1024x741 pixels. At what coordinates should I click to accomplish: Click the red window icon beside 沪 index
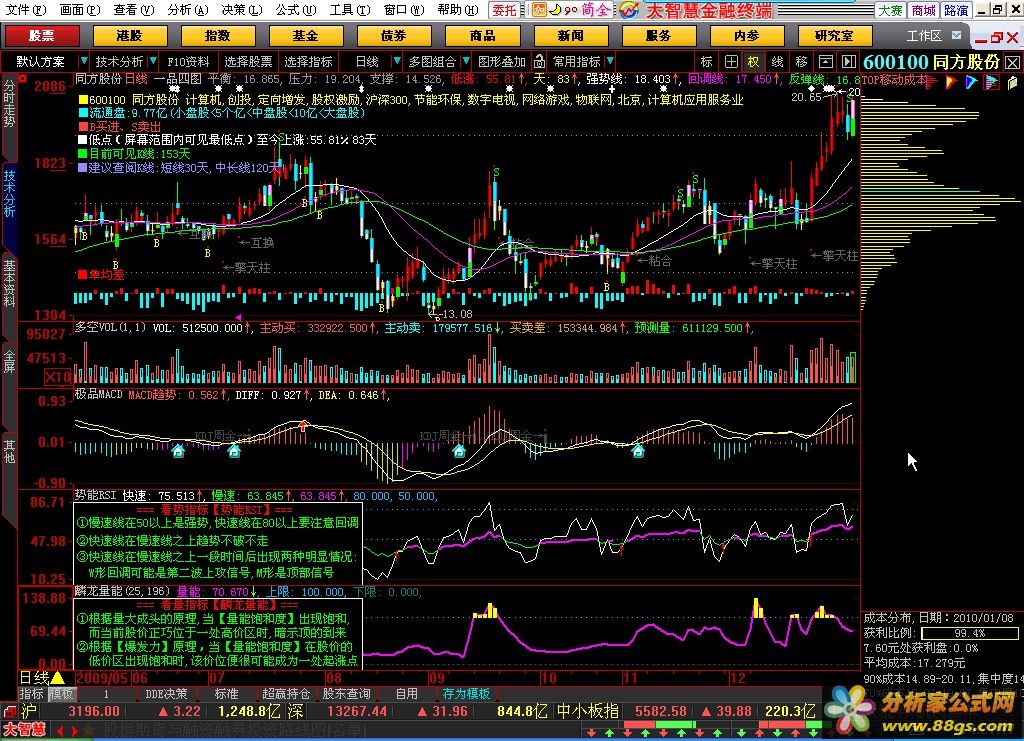click(9, 711)
